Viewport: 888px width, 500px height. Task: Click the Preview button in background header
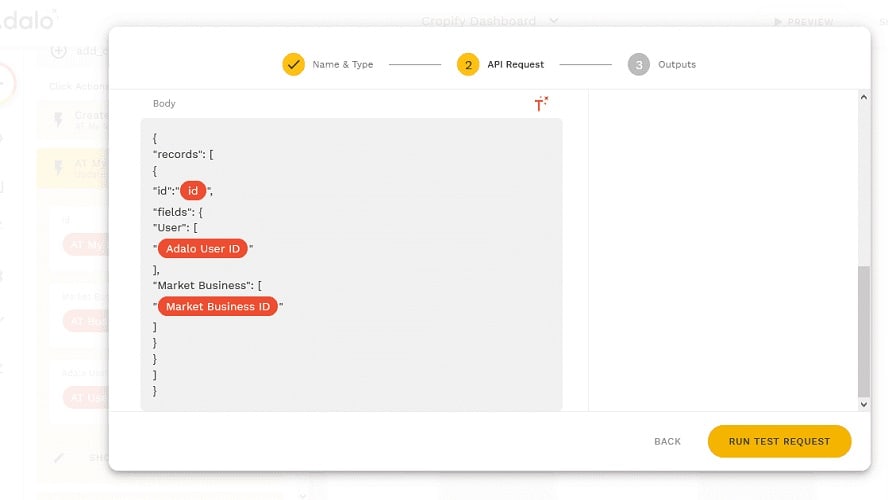click(x=804, y=22)
